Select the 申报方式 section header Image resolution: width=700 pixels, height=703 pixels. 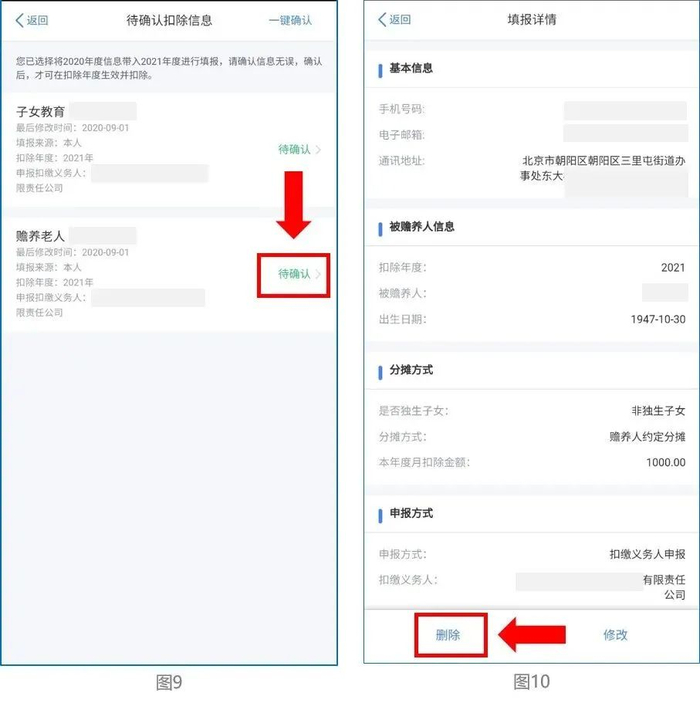coord(411,513)
